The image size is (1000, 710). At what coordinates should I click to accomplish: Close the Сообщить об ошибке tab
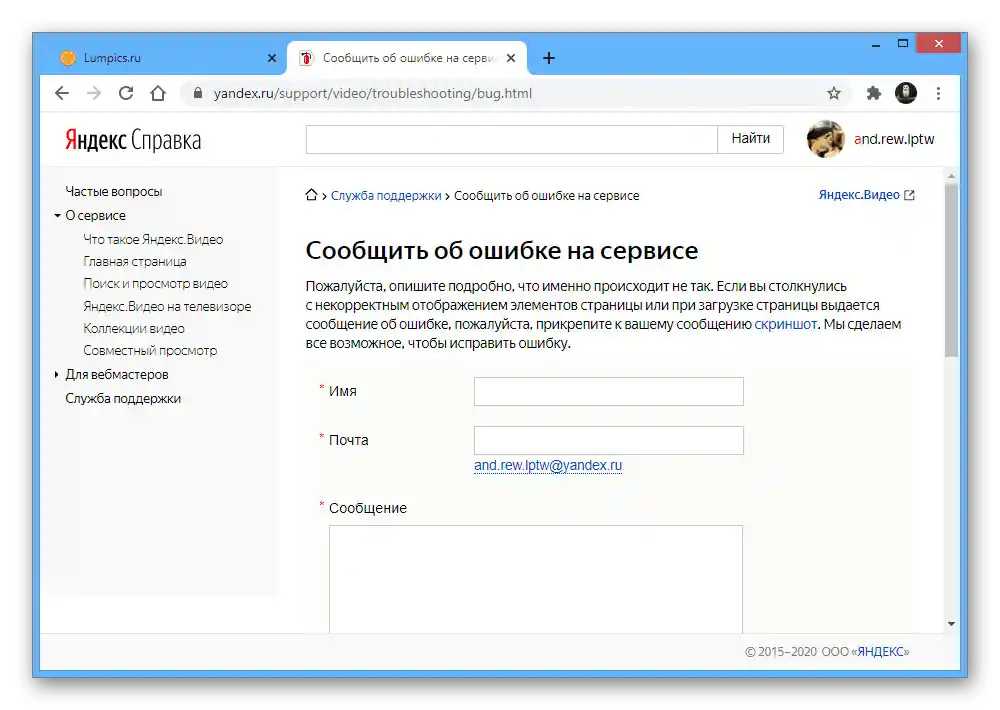(x=511, y=58)
